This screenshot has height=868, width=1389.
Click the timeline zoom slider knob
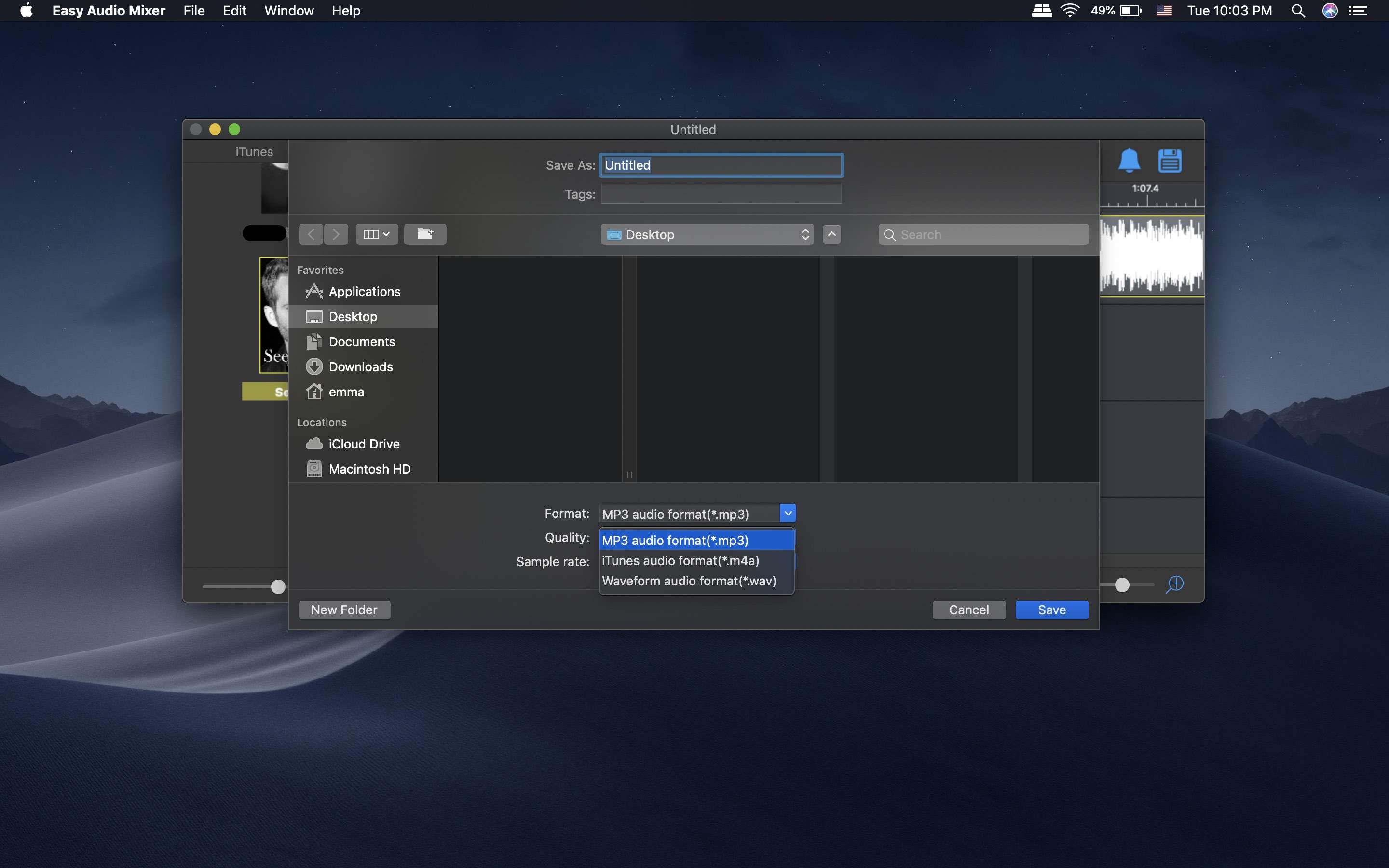pyautogui.click(x=1122, y=585)
